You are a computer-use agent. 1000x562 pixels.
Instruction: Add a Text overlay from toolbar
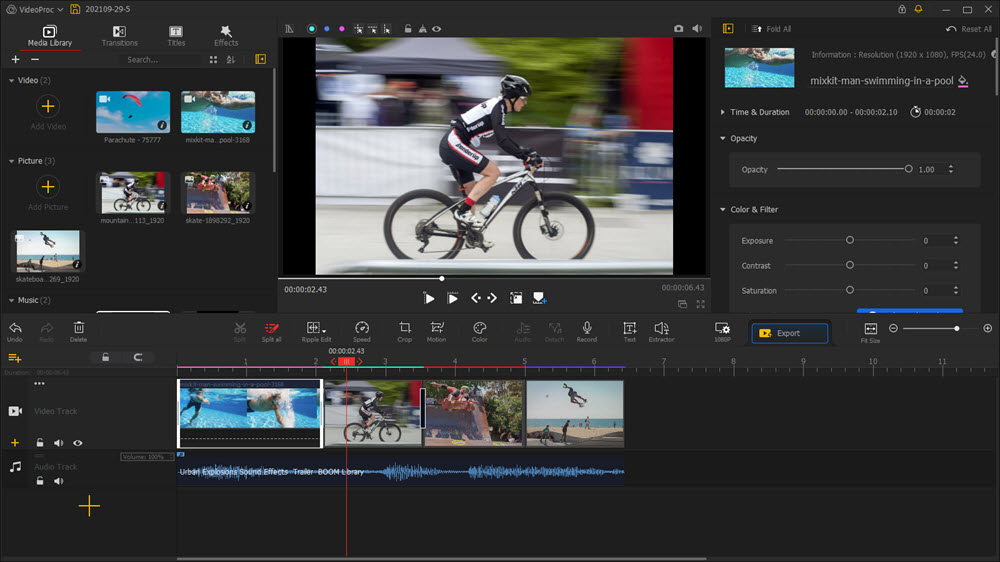pos(629,328)
